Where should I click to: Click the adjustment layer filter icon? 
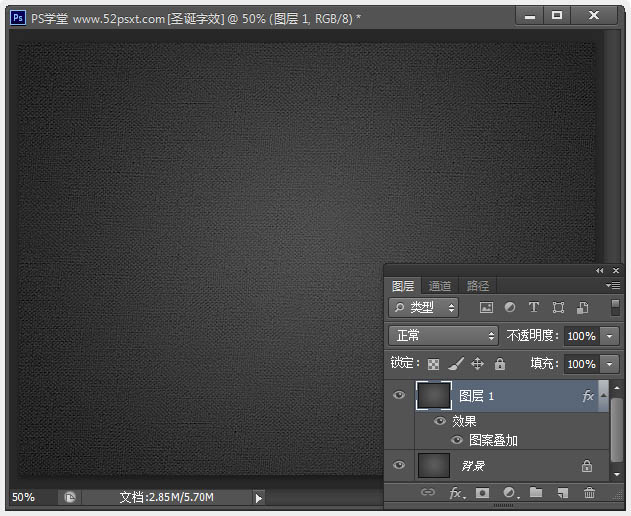(510, 308)
